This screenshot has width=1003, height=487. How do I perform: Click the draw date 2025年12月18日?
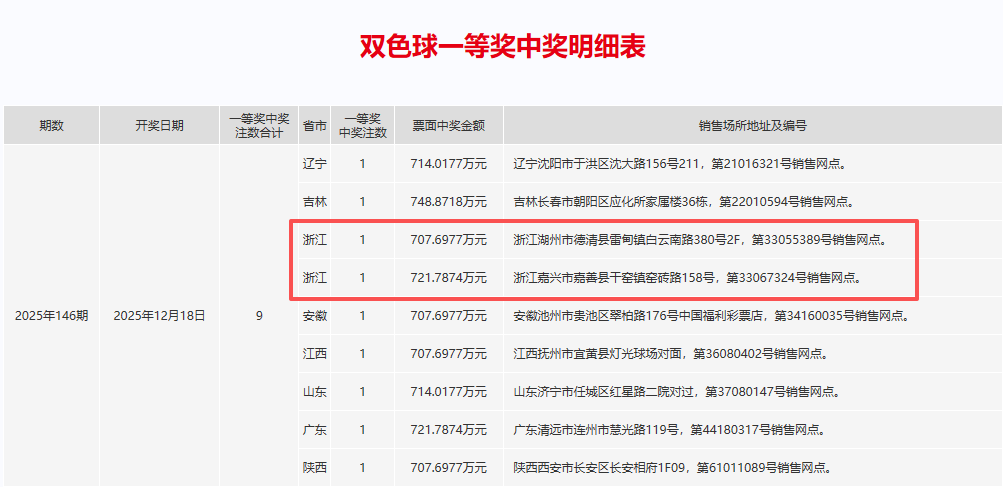tap(159, 316)
